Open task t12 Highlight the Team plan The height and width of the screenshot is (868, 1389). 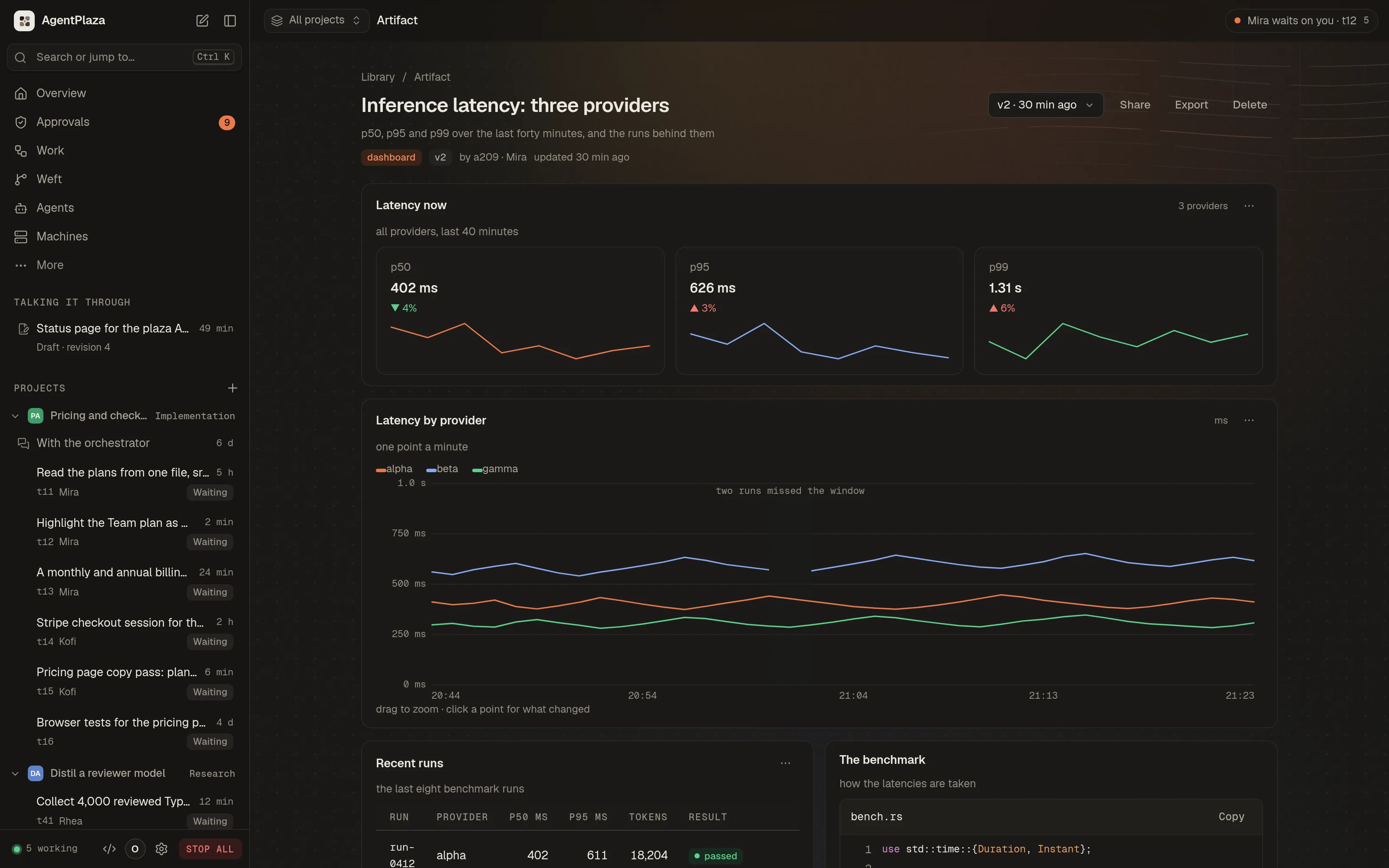coord(125,532)
